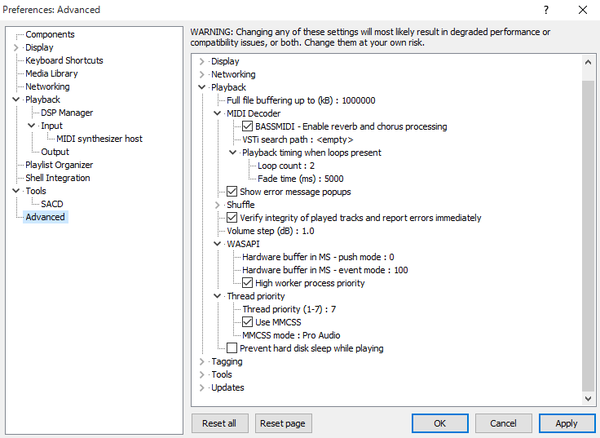Open the Components preferences page
This screenshot has height=438, width=600.
[x=50, y=34]
